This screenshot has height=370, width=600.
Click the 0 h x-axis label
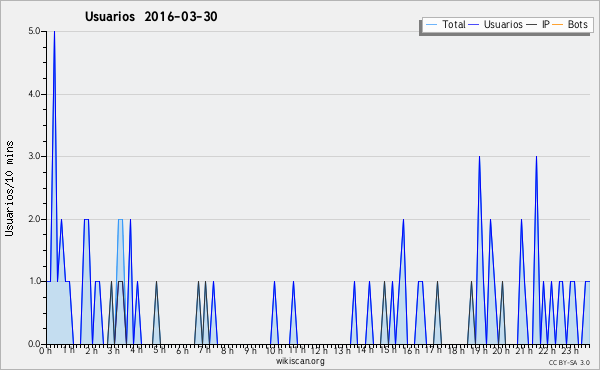[x=45, y=350]
